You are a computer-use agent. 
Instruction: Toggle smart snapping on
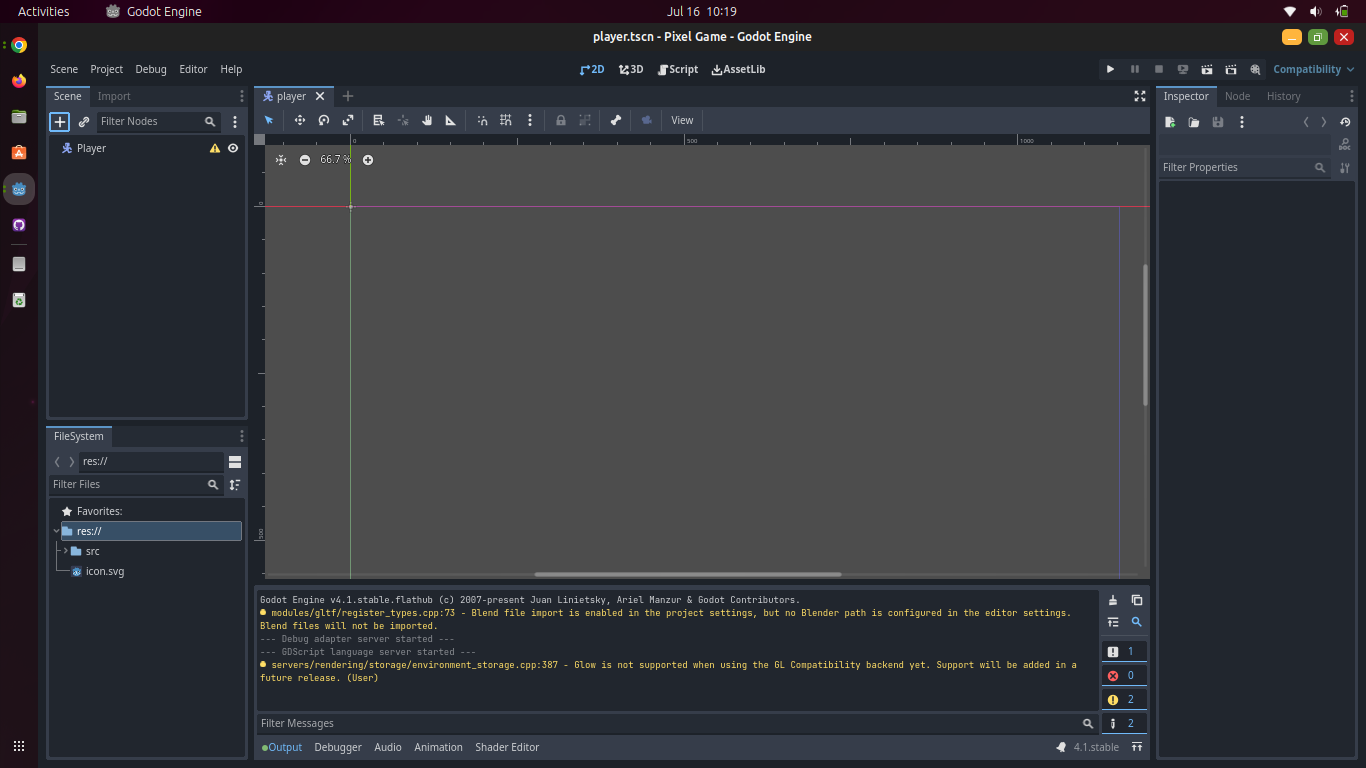tap(482, 120)
